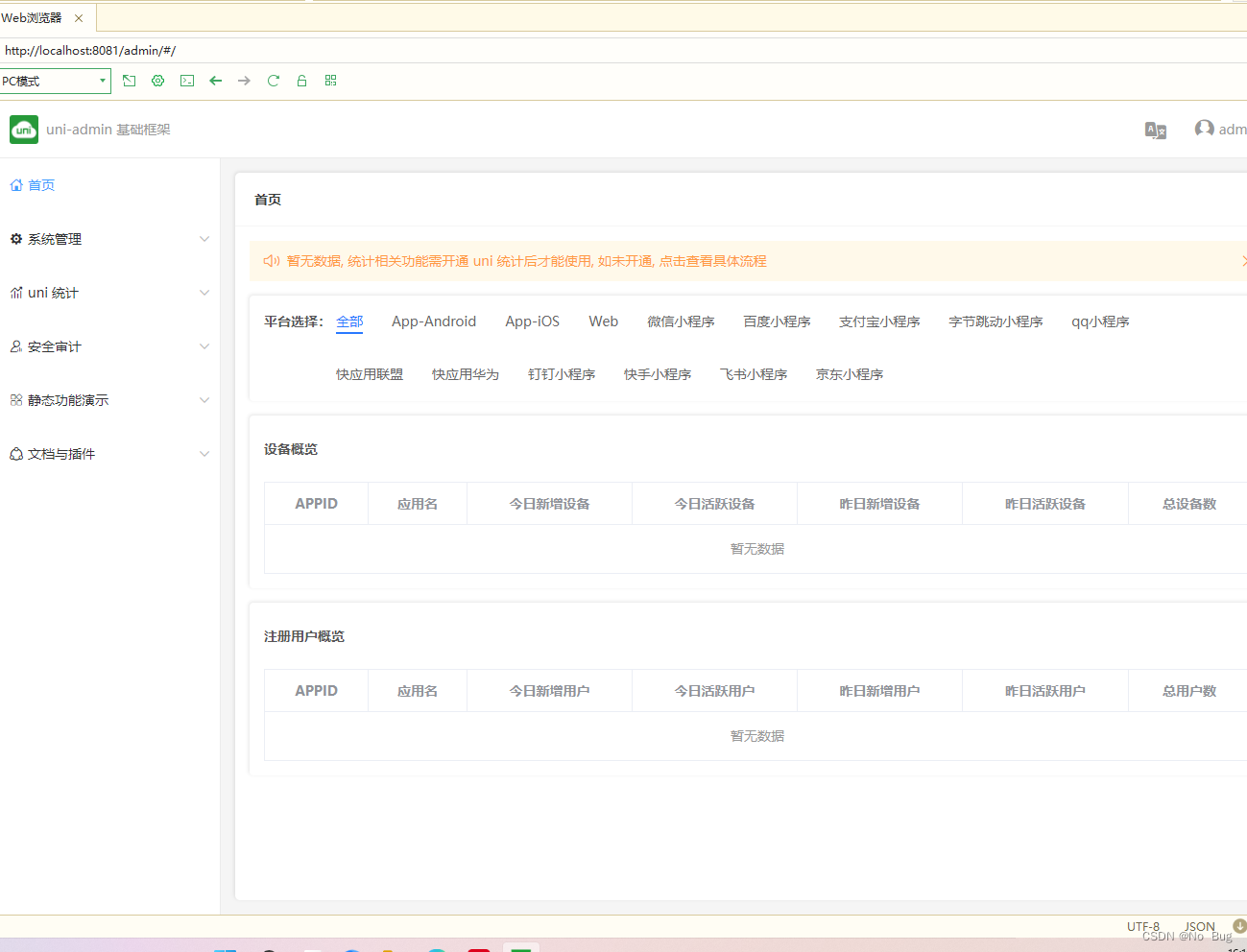The height and width of the screenshot is (952, 1247).
Task: Go forward with the right arrow icon
Action: tap(245, 81)
